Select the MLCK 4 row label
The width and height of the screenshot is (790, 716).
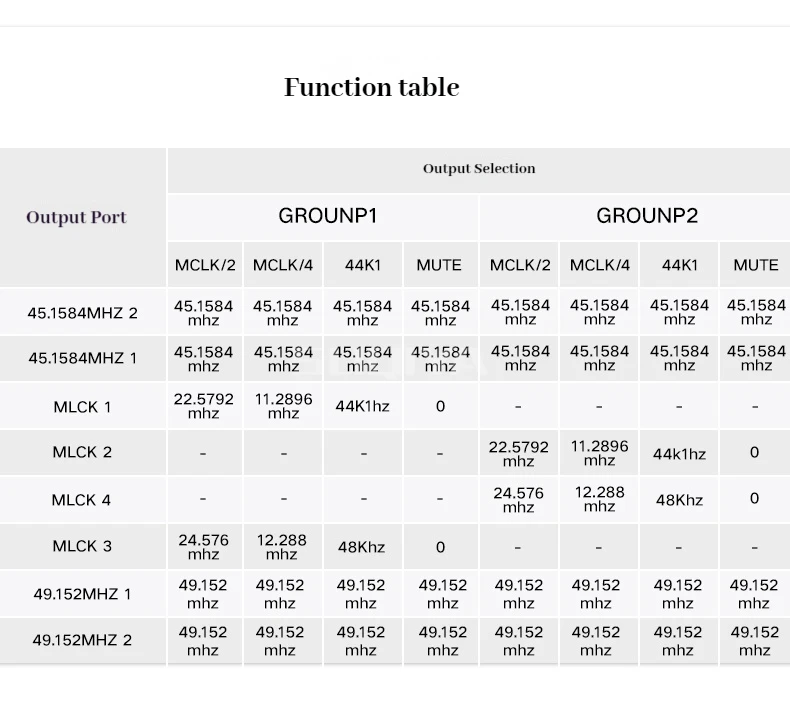(82, 500)
